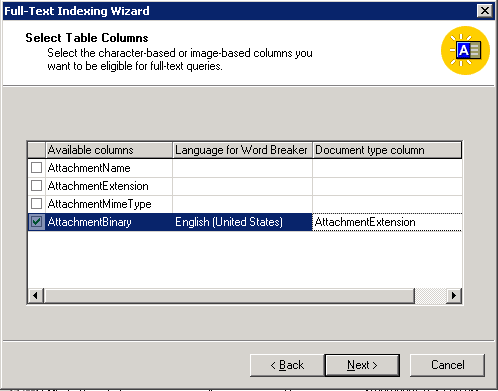Select the AttachmentBinary row text
This screenshot has height=391, width=498.
(89, 222)
